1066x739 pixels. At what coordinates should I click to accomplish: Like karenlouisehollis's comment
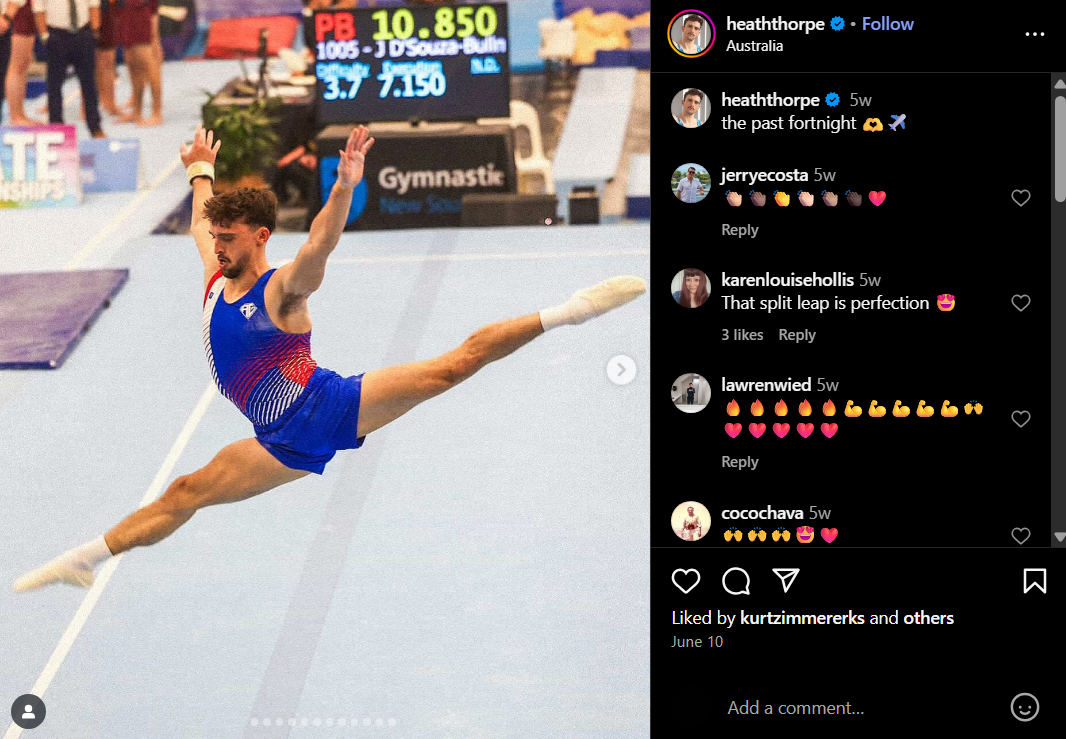click(1020, 303)
